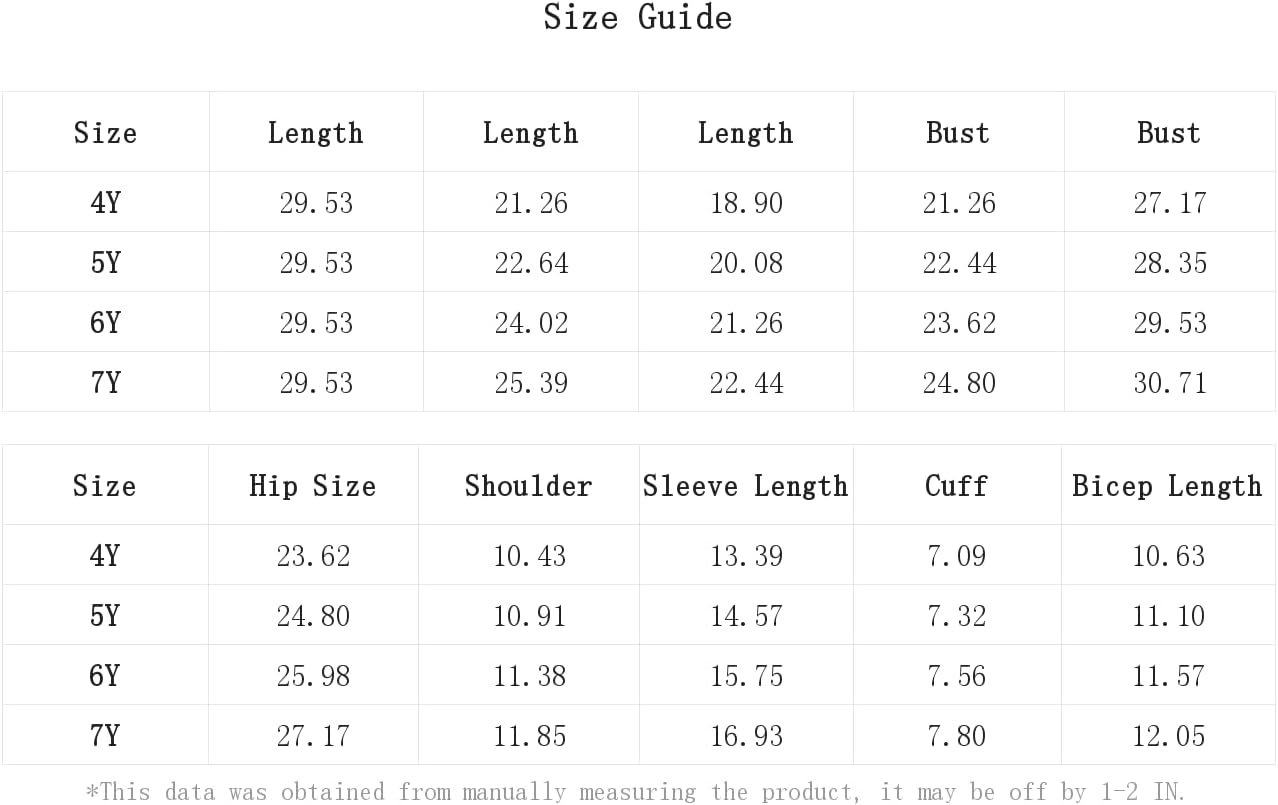Image resolution: width=1278 pixels, height=805 pixels.
Task: Select the Bicep Length header
Action: (x=1167, y=486)
